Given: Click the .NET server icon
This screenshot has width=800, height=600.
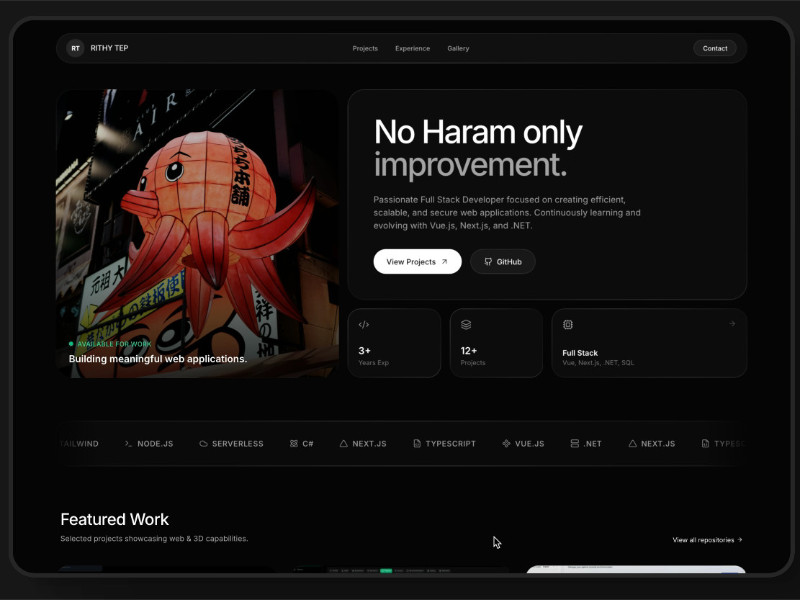Looking at the screenshot, I should pos(575,443).
